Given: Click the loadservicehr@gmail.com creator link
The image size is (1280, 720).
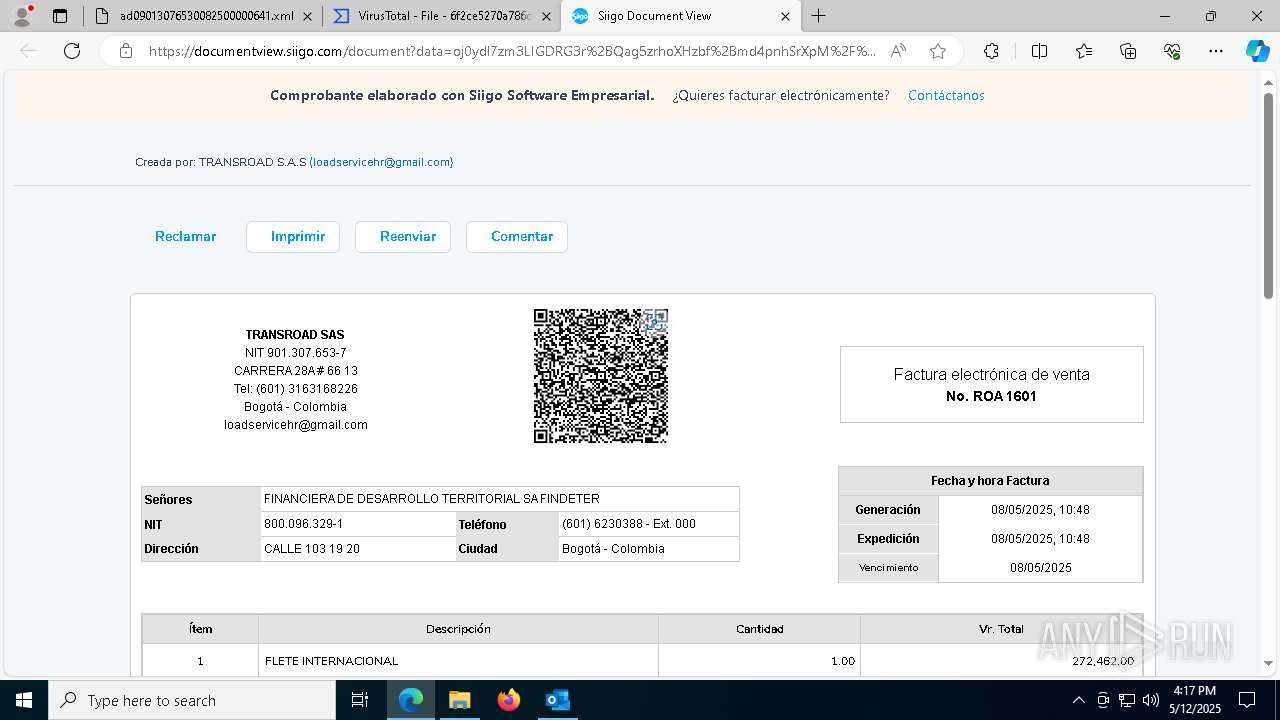Looking at the screenshot, I should pos(381,162).
